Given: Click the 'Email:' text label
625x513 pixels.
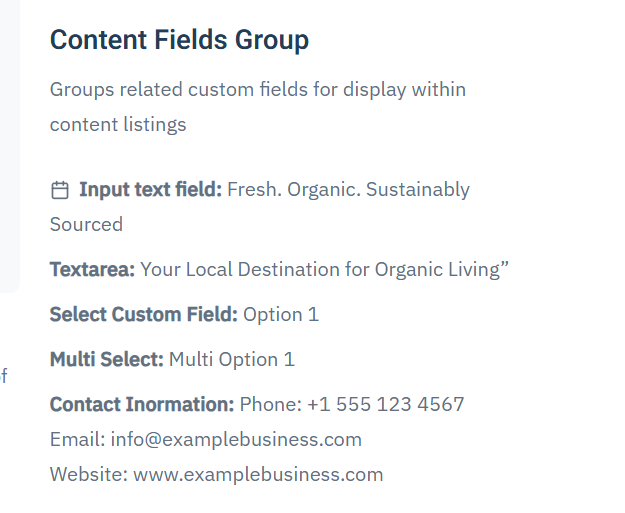Looking at the screenshot, I should (77, 439).
